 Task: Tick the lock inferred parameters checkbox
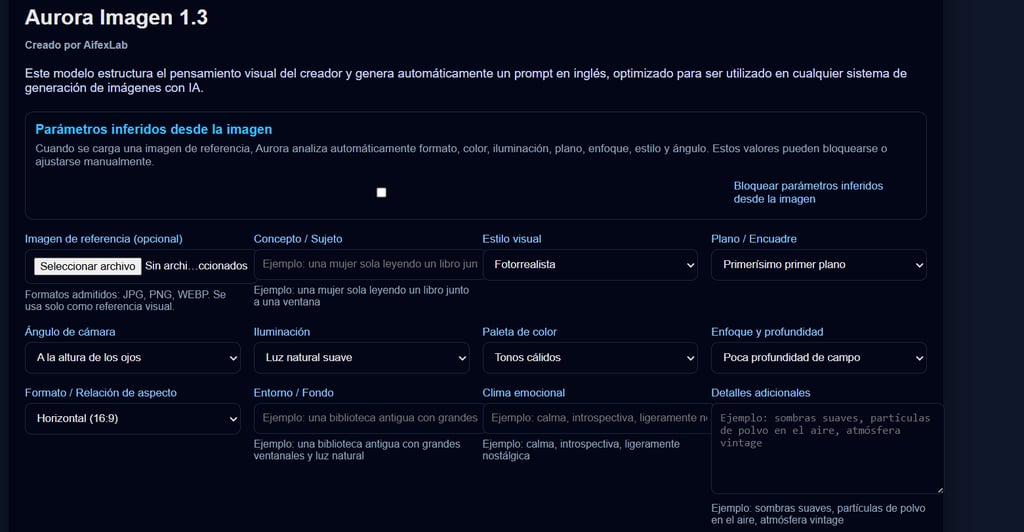click(x=381, y=193)
